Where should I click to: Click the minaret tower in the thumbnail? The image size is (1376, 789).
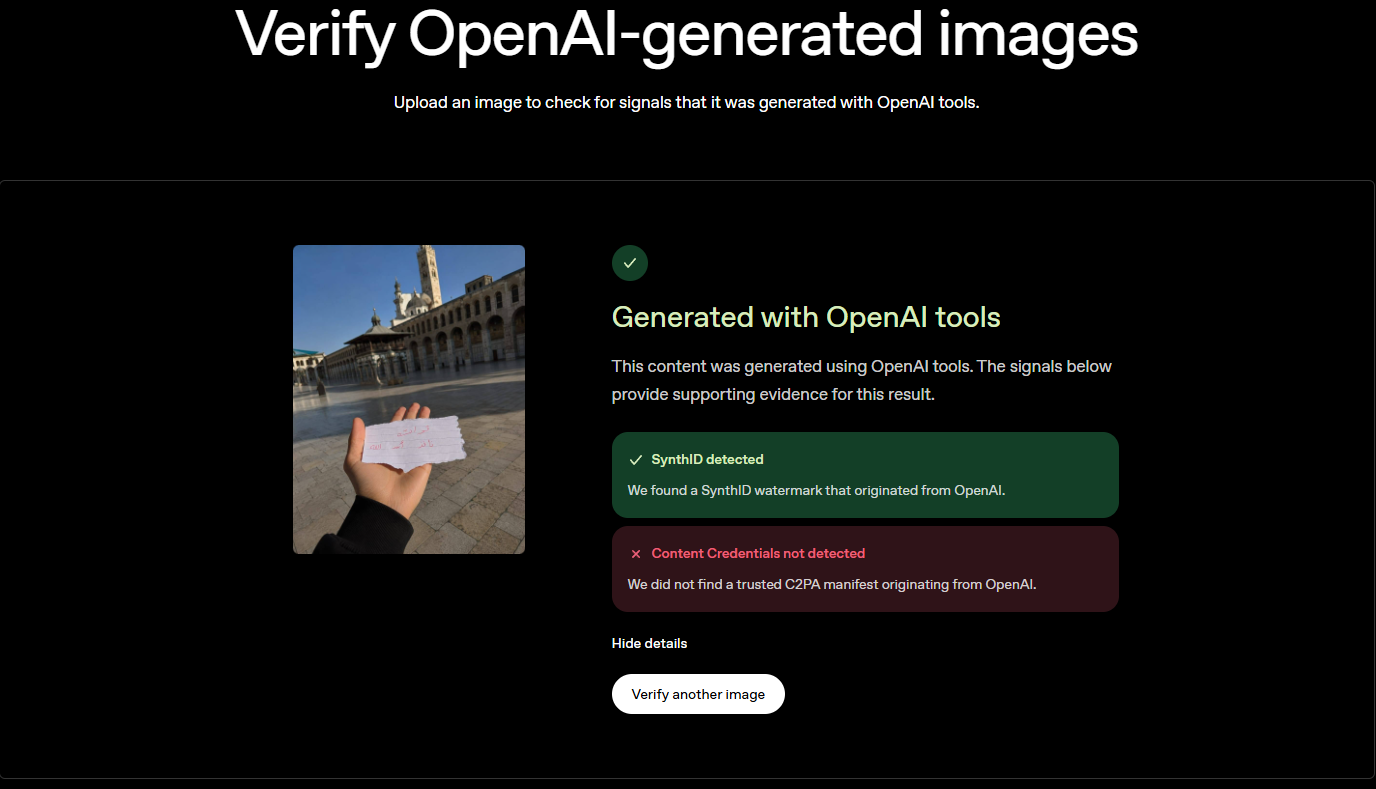(x=429, y=275)
